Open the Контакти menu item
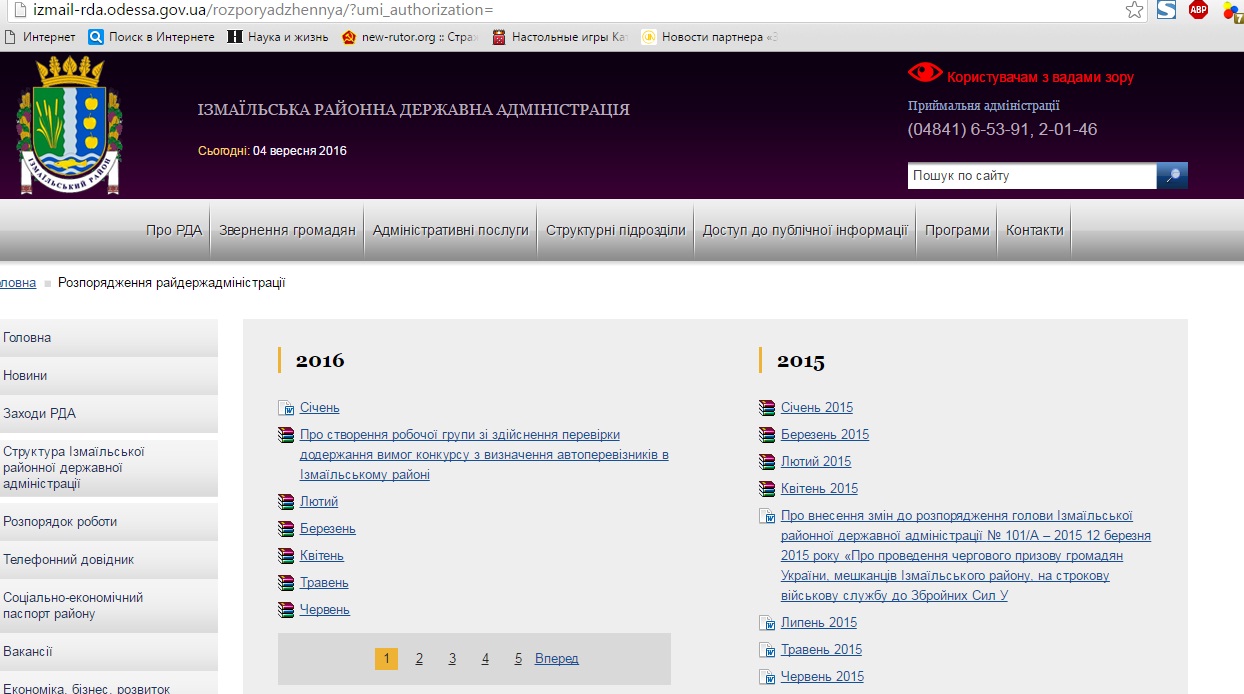Screen dimensions: 1244x694 pyautogui.click(x=1034, y=230)
